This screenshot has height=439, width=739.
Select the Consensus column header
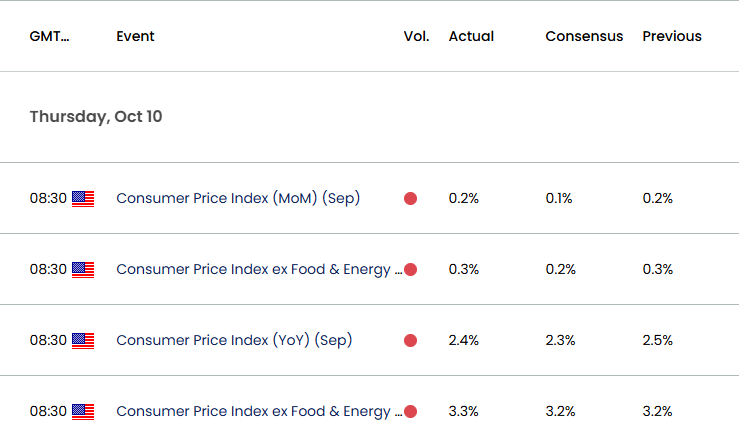[584, 37]
